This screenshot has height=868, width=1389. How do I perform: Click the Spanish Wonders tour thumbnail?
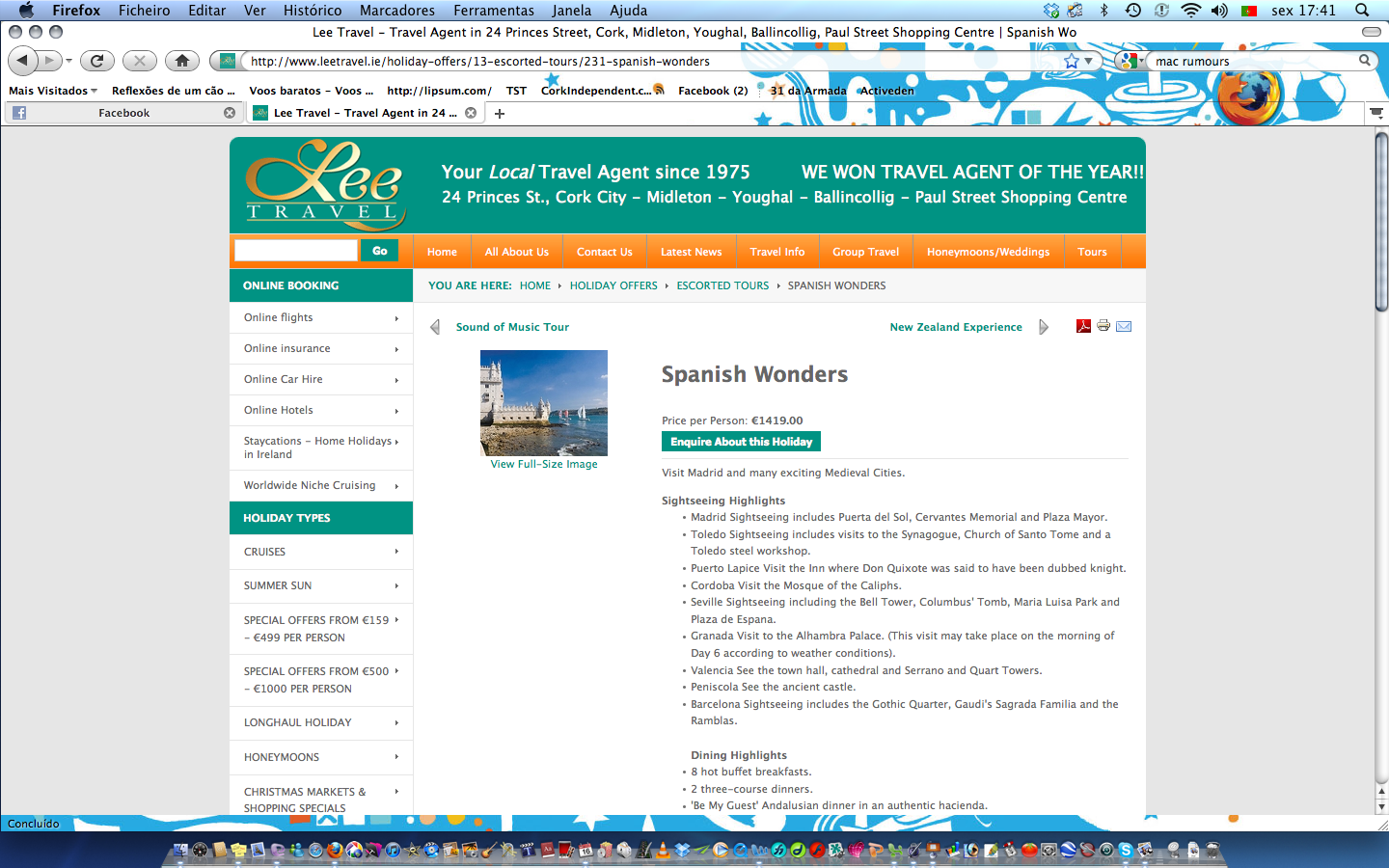pos(544,402)
